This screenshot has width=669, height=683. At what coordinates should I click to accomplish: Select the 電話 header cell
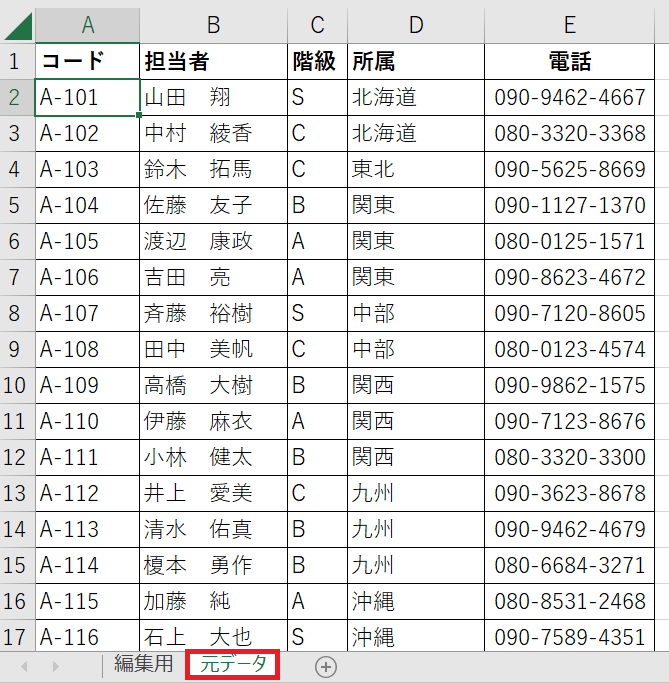(570, 61)
